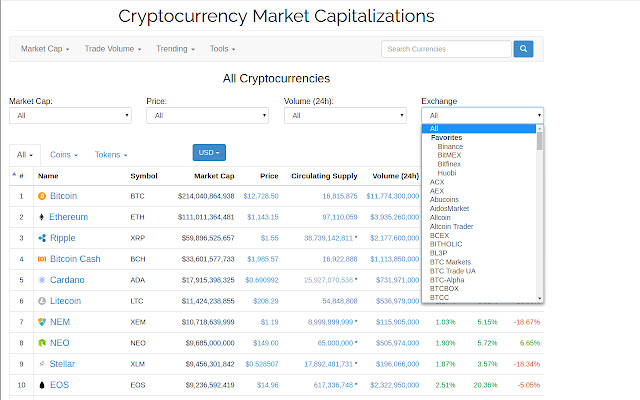The width and height of the screenshot is (640, 400).
Task: Click the blue search magnifier button
Action: pos(523,49)
